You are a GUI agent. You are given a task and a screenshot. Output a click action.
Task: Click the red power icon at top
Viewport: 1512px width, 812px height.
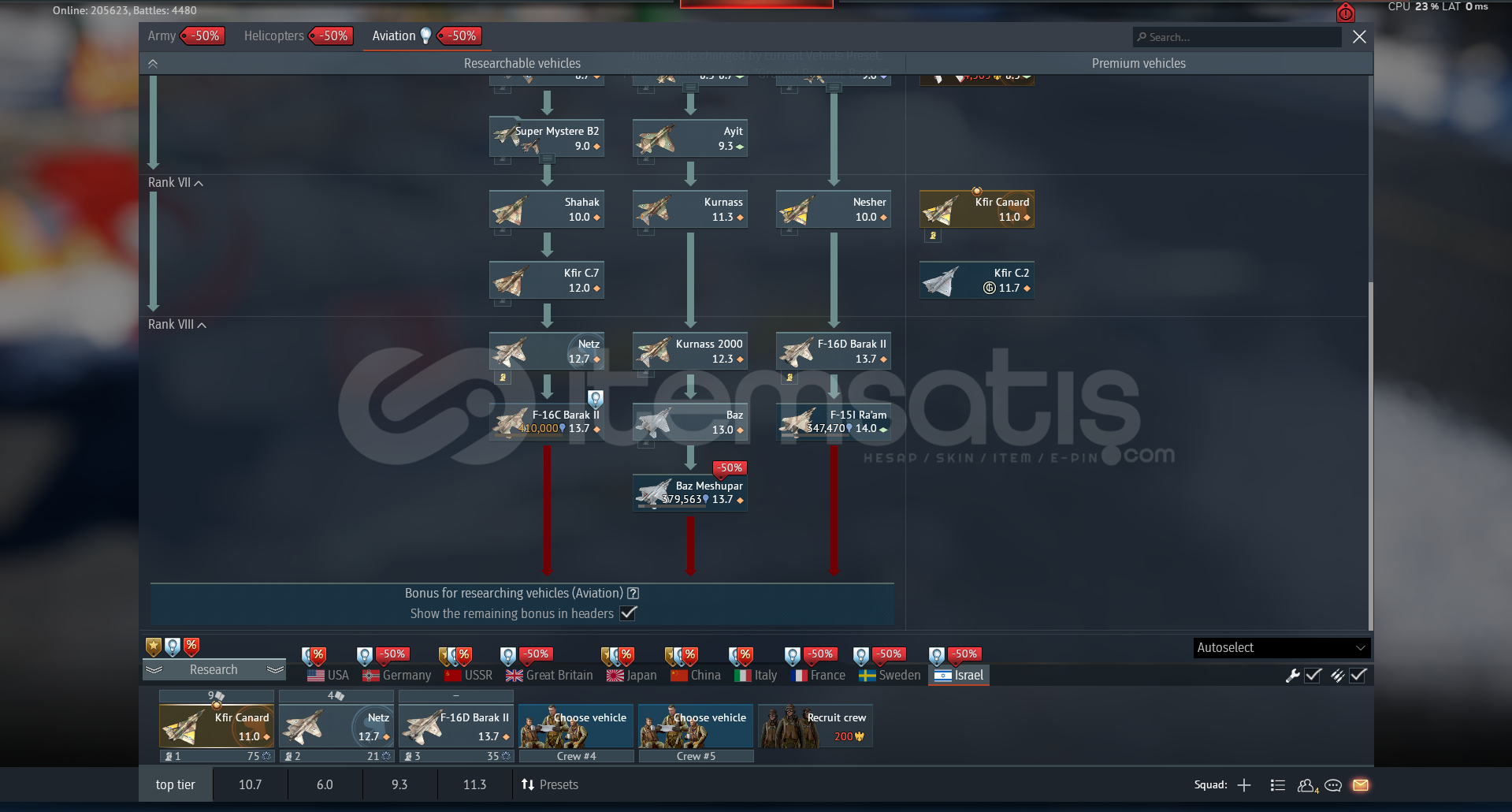(1345, 13)
